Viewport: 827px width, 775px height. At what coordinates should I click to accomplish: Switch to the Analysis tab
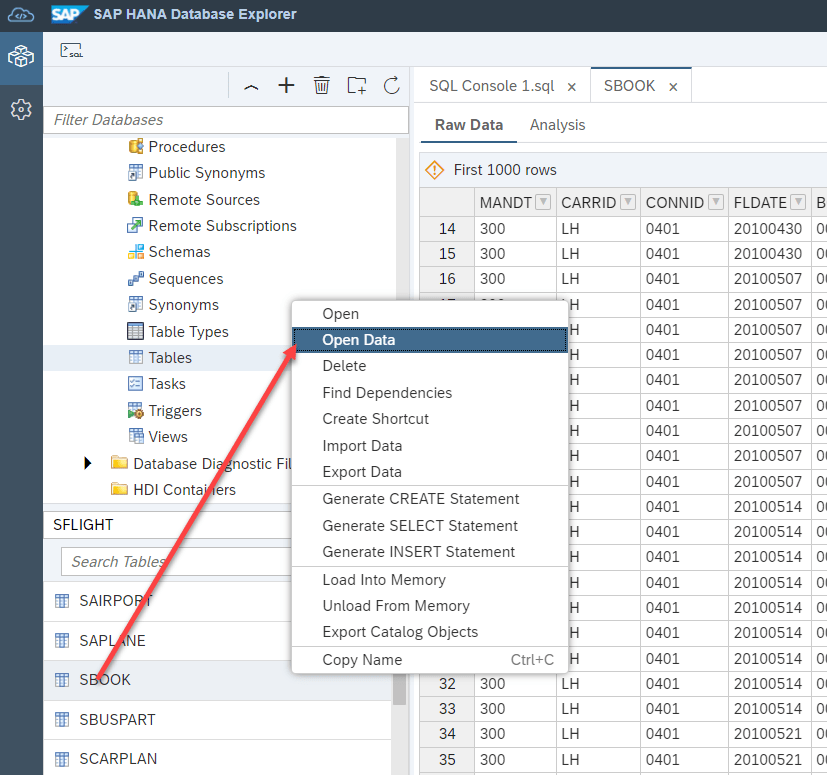[x=557, y=125]
